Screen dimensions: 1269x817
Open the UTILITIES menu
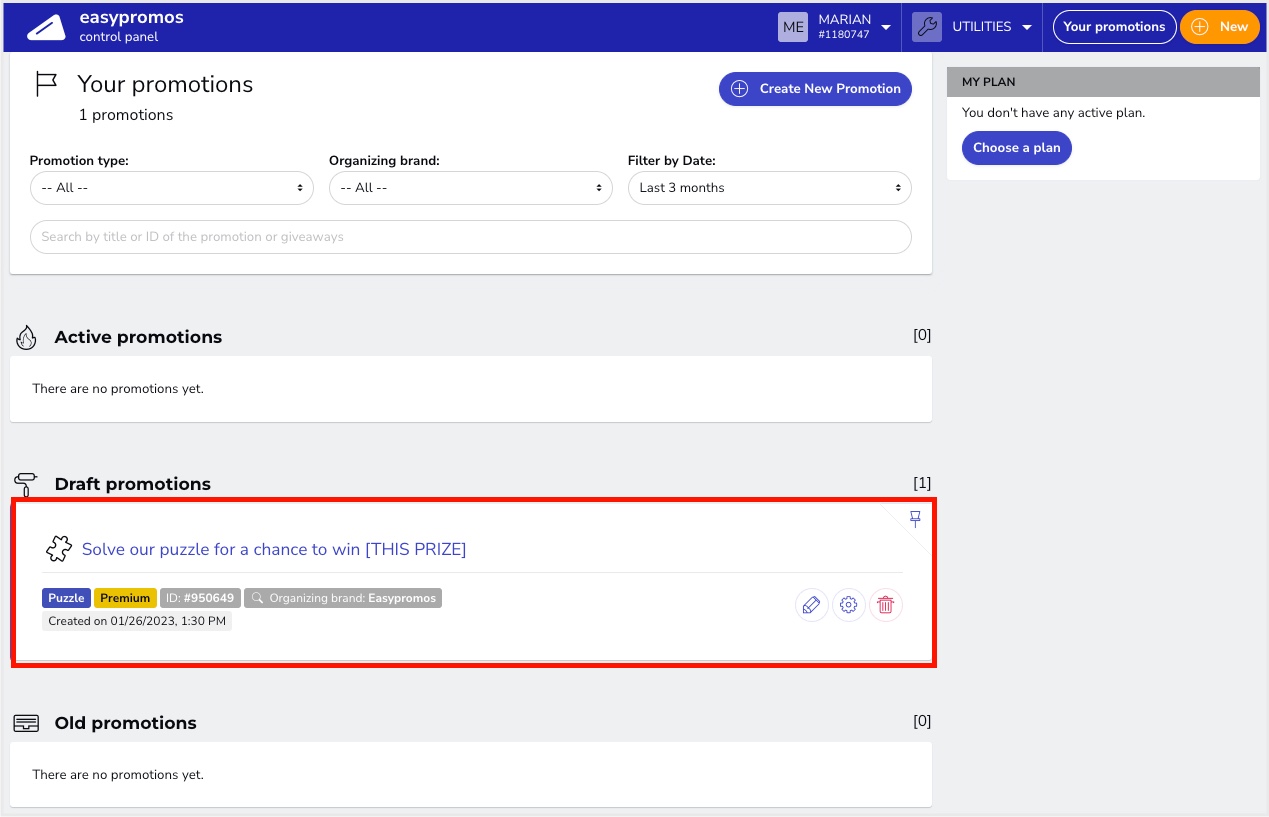click(x=985, y=26)
